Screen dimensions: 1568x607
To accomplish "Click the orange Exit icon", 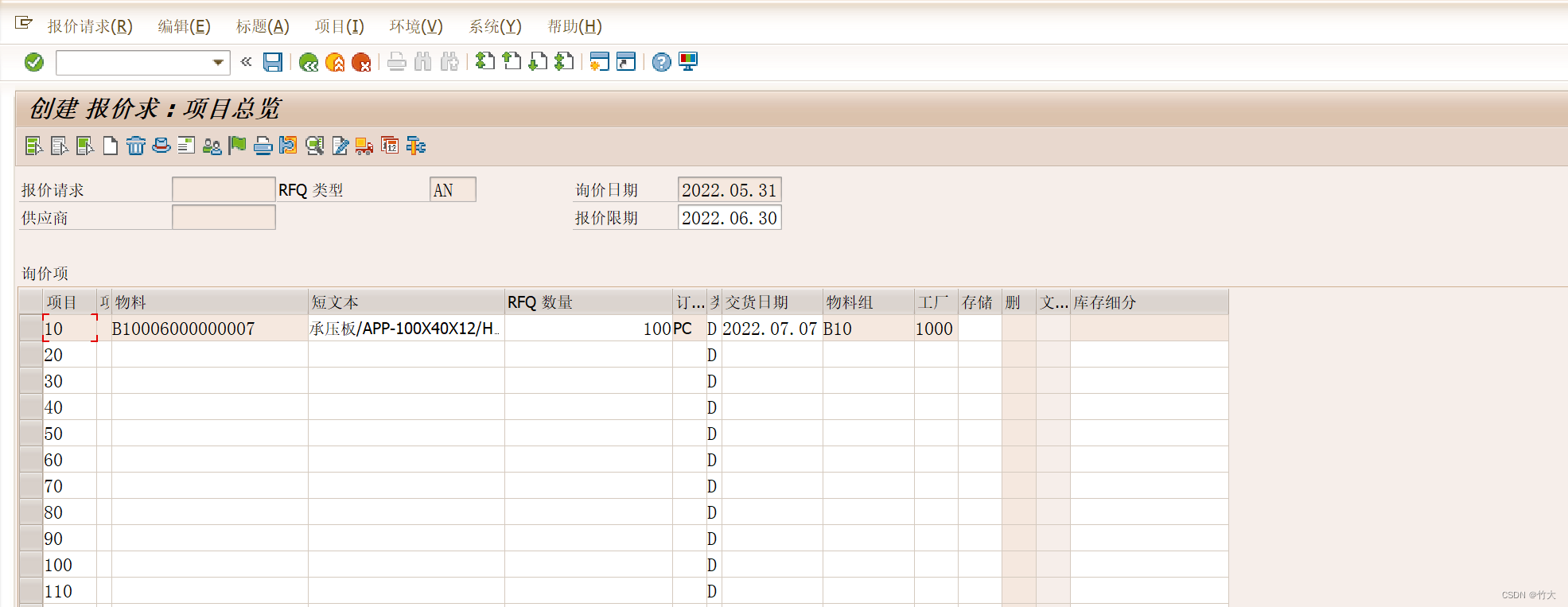I will point(335,62).
